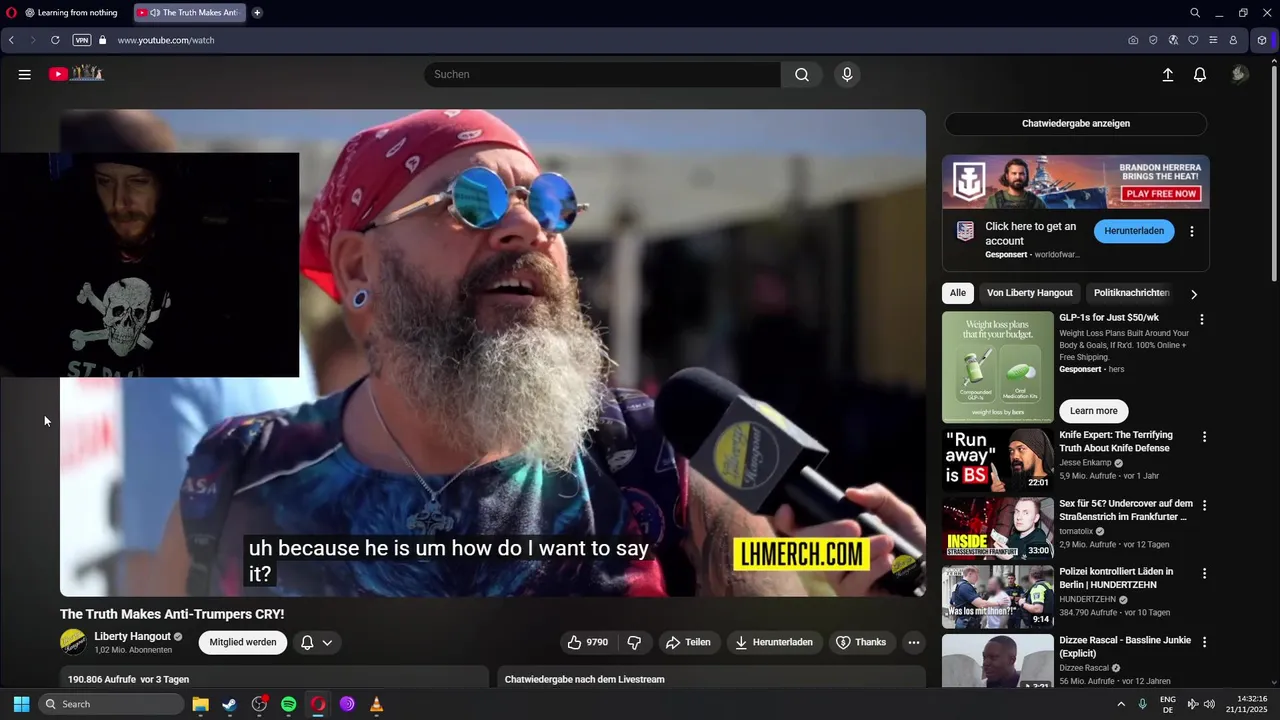This screenshot has width=1280, height=720.
Task: Start voice search with microphone icon
Action: [847, 74]
